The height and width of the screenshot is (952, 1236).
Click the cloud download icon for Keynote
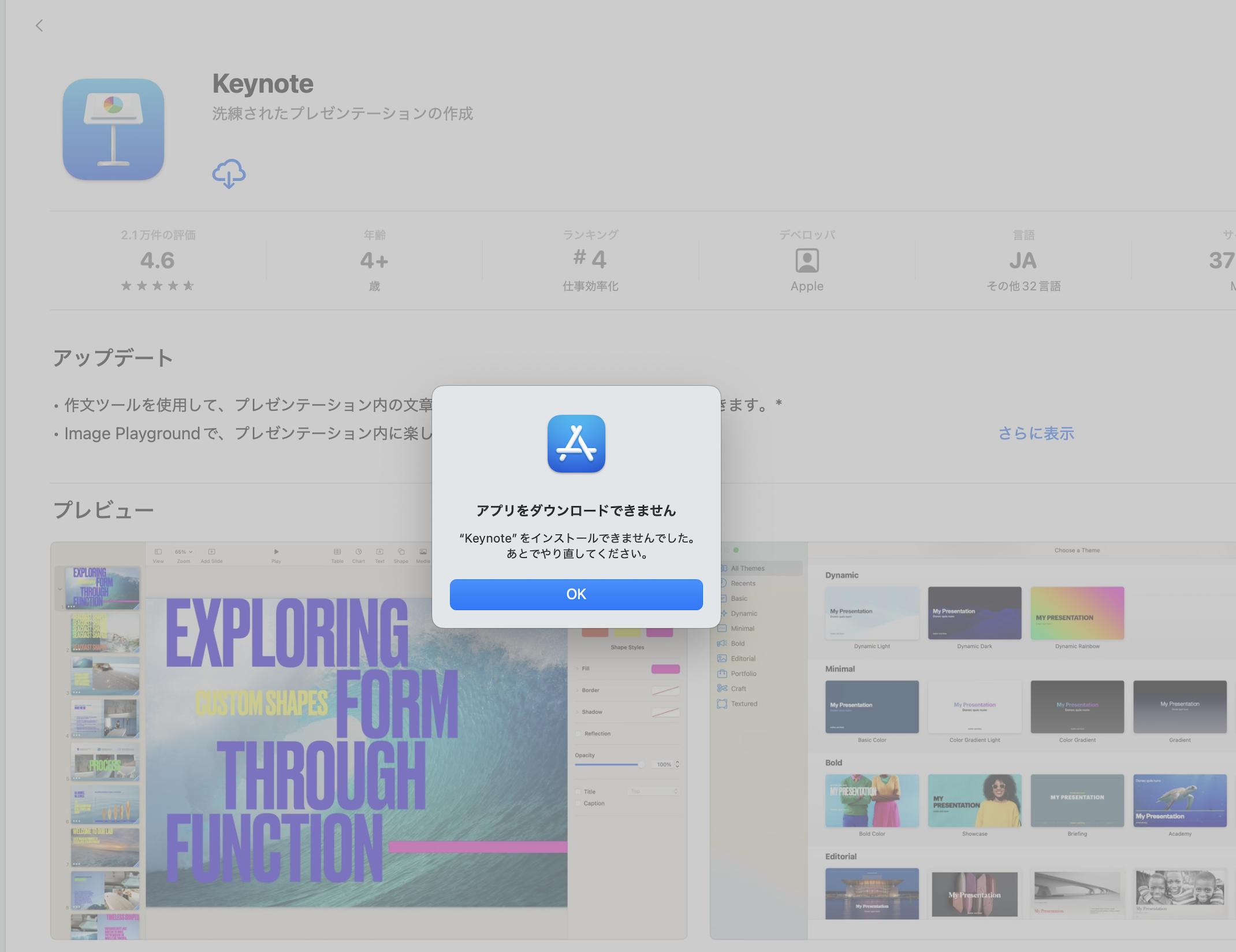click(229, 173)
